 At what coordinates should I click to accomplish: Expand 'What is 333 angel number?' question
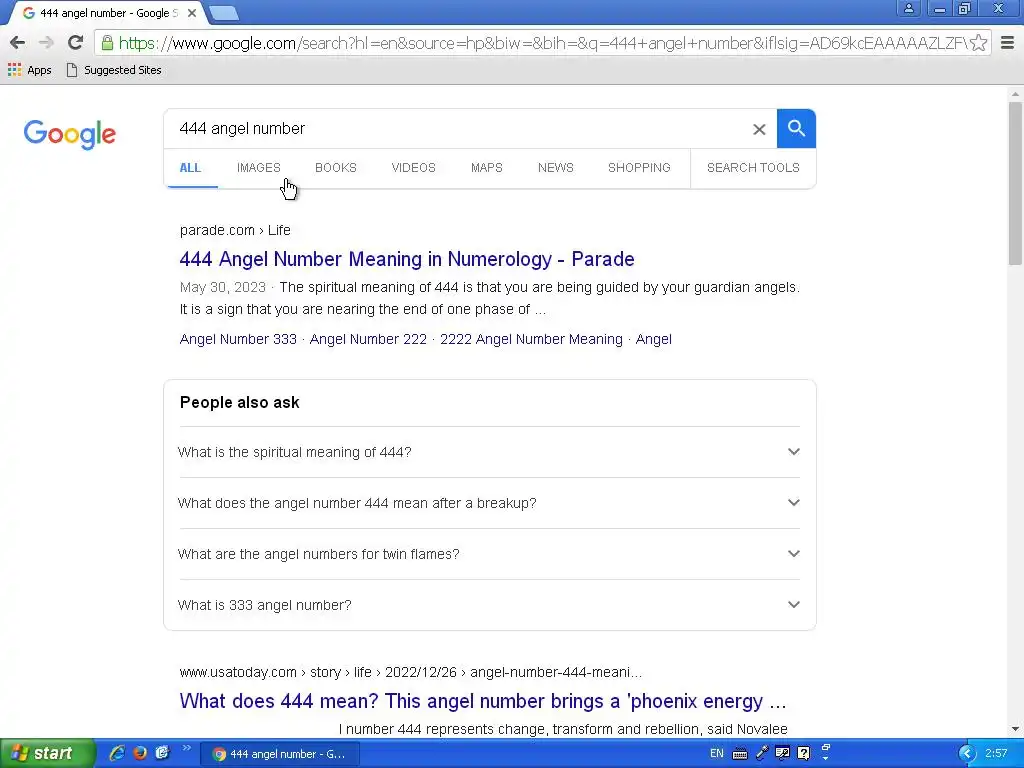pyautogui.click(x=489, y=605)
